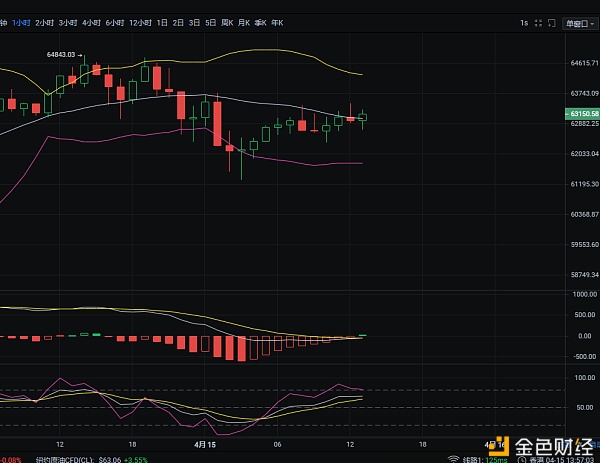
Task: Select the 4小时 chart interval
Action: point(92,22)
